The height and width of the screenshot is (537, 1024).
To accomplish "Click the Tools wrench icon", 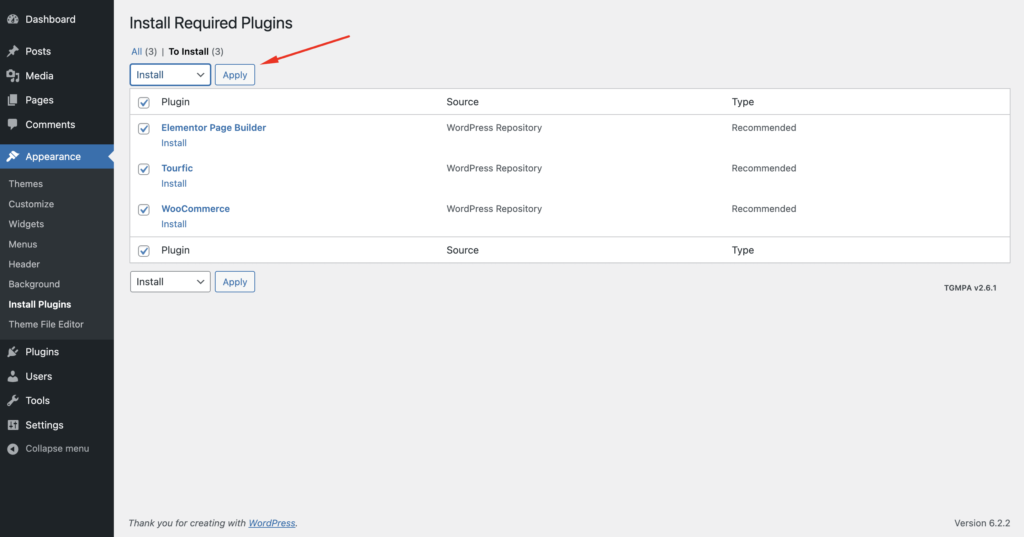I will 12,400.
